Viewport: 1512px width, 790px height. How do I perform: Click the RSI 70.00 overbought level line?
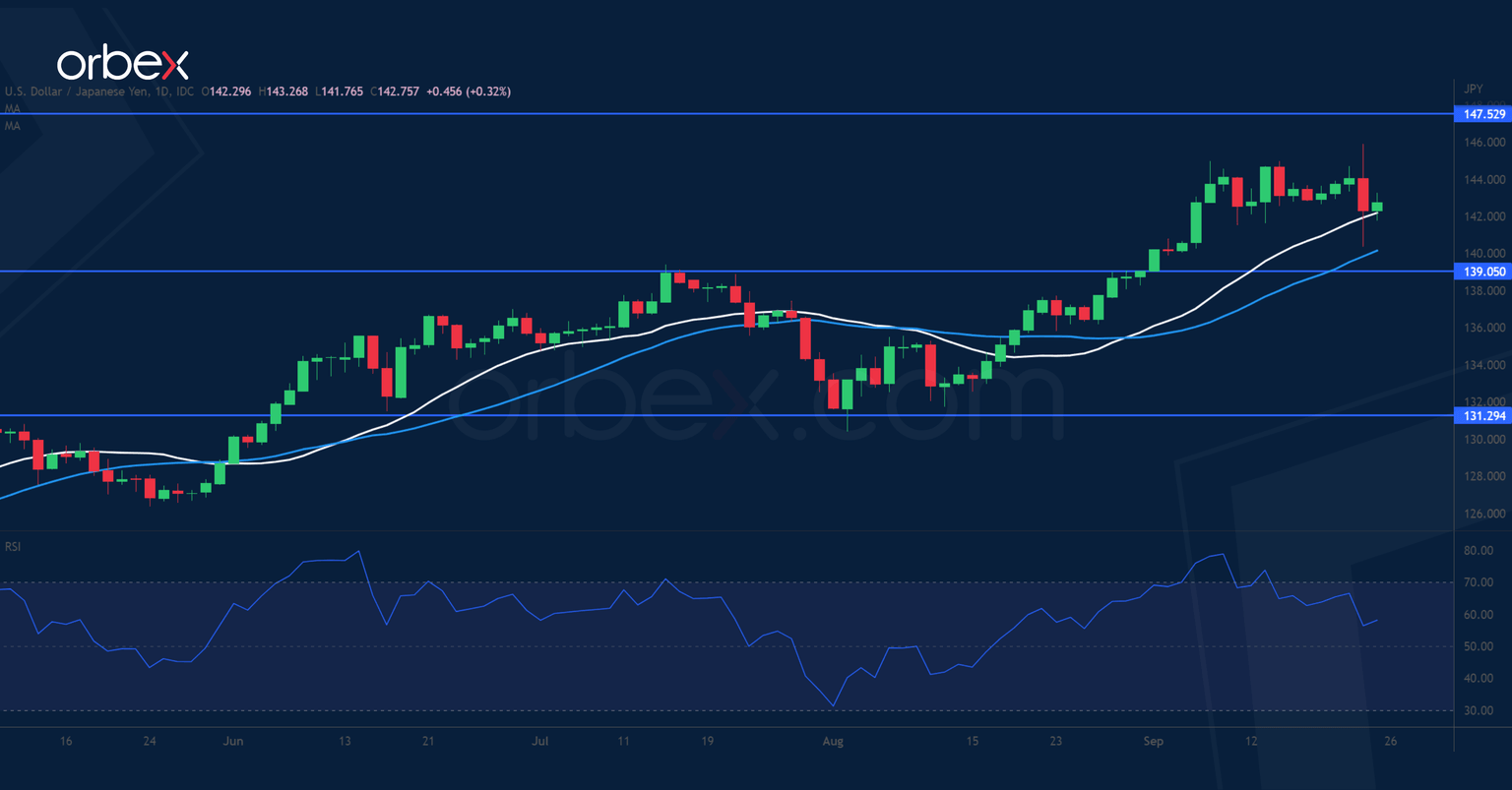(x=689, y=583)
